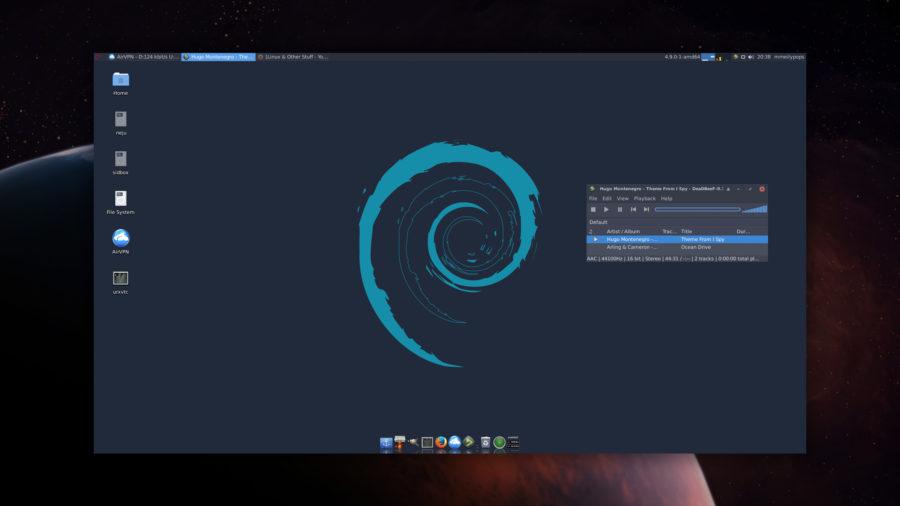Click the DeaDBeeF seek bar
Viewport: 900px width, 506px height.
(697, 209)
